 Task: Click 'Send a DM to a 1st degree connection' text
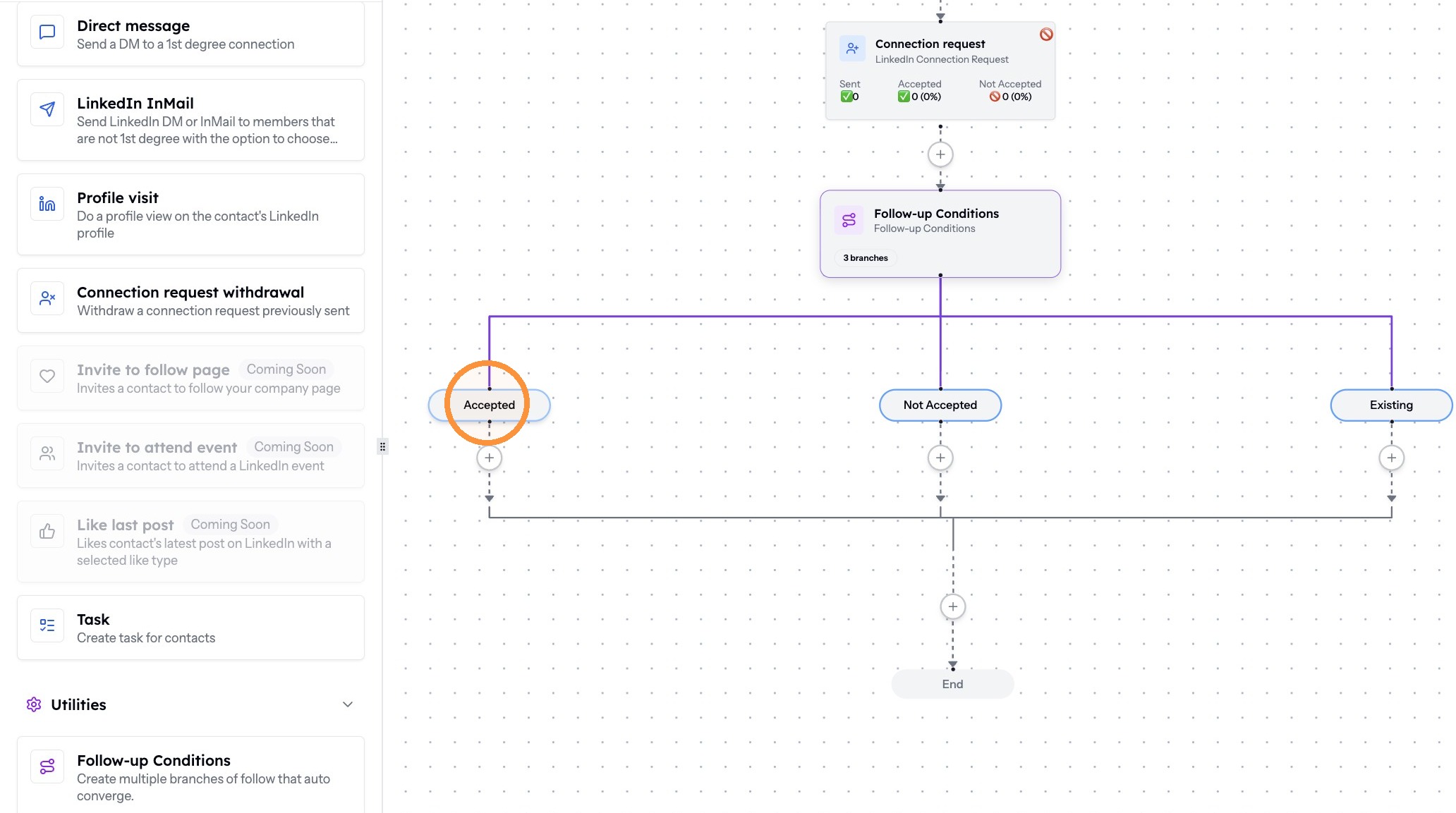[186, 44]
